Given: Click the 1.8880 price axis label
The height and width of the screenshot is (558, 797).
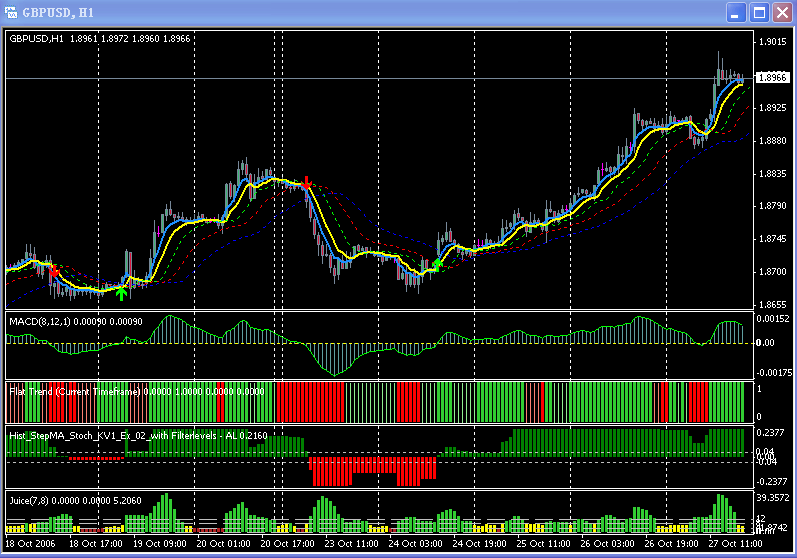Looking at the screenshot, I should 772,141.
